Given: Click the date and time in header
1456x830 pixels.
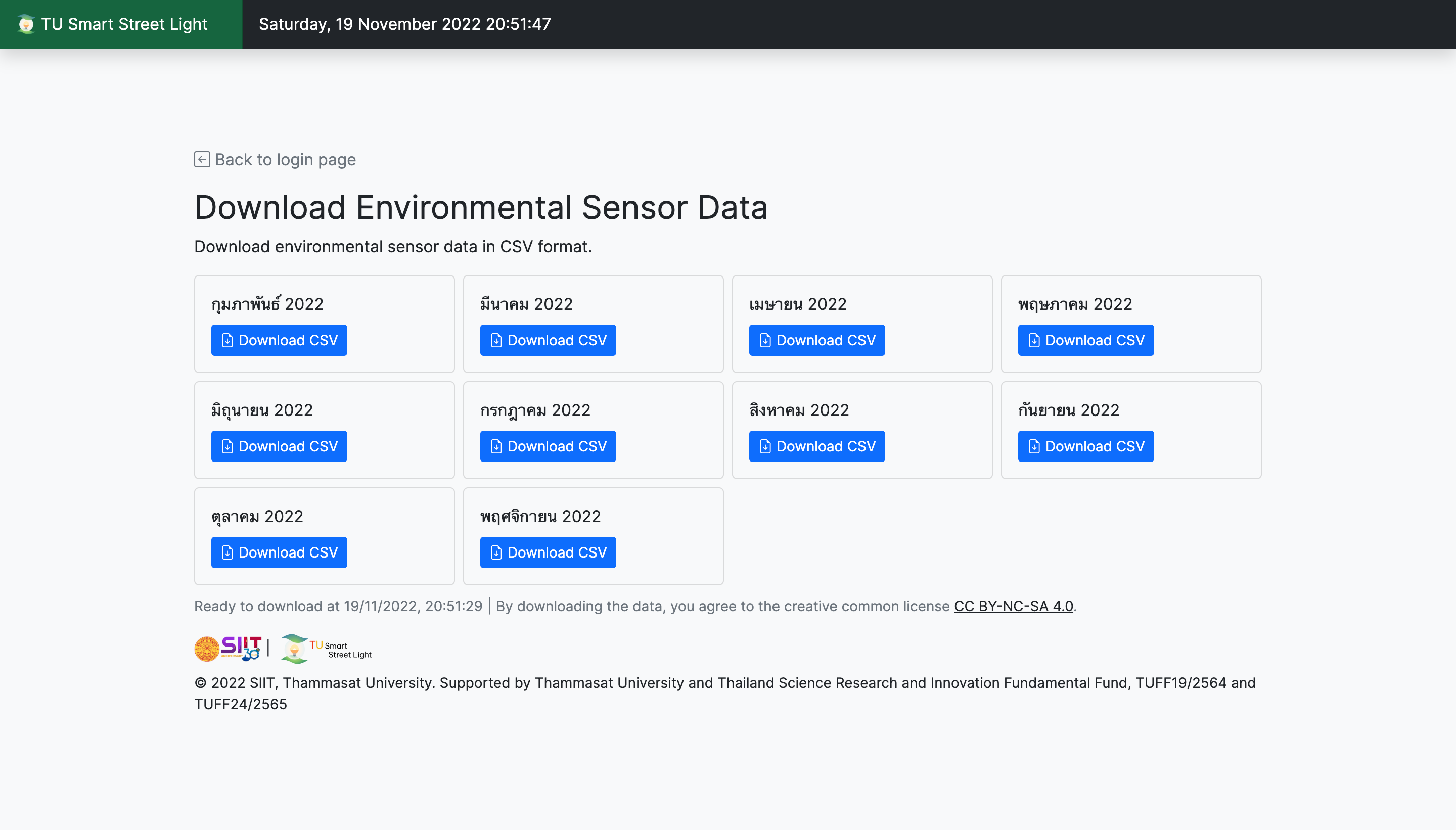Looking at the screenshot, I should [404, 24].
